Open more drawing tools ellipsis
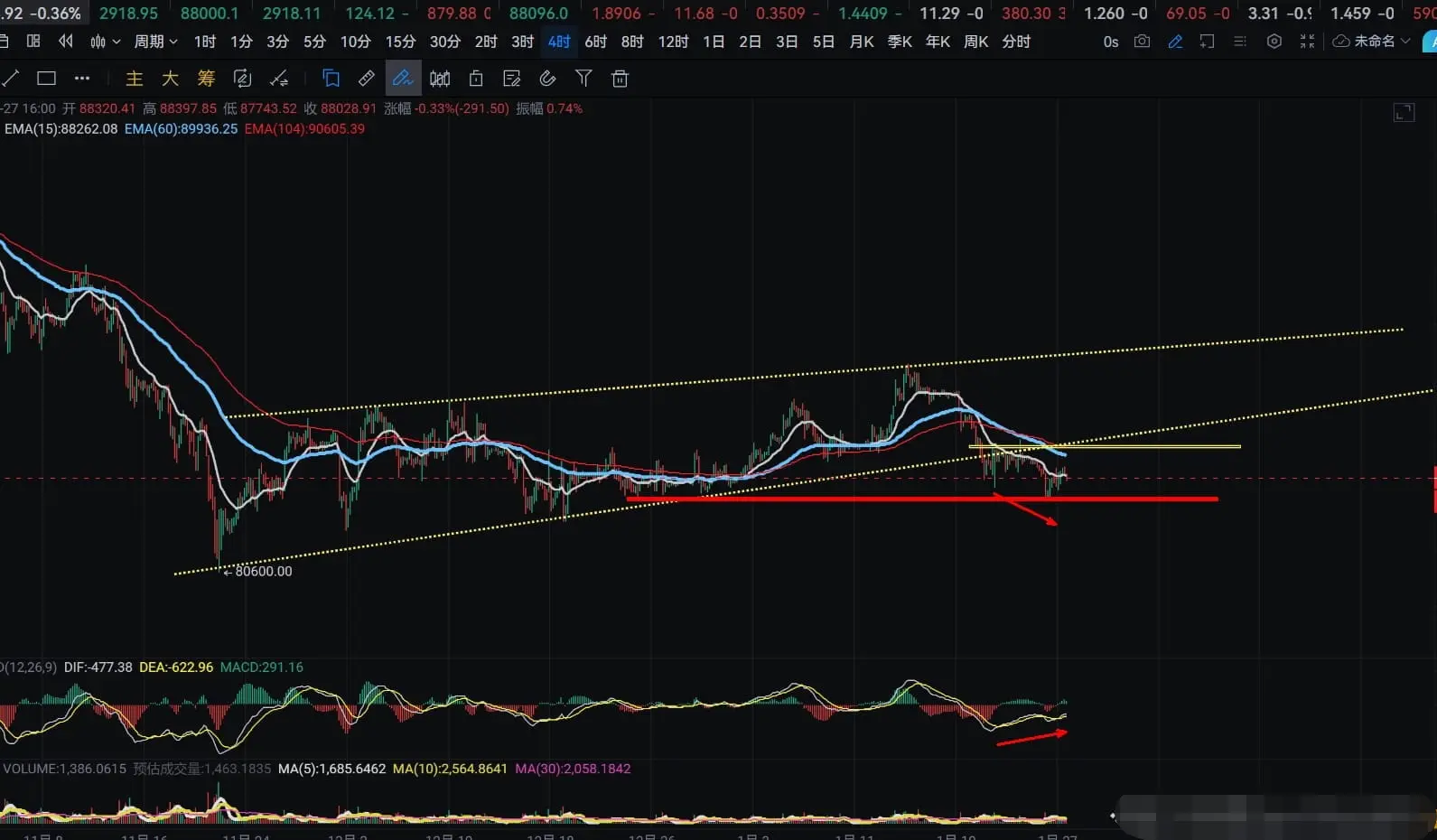The height and width of the screenshot is (840, 1437). 82,79
